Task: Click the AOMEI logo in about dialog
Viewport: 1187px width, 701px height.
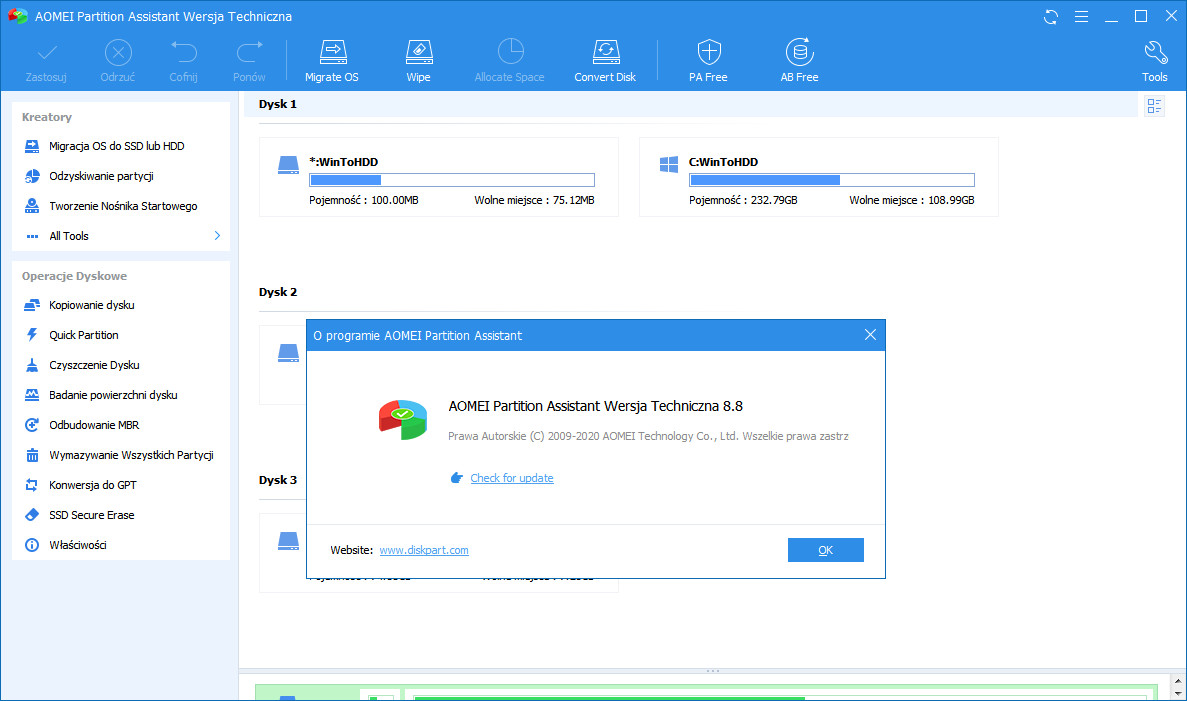Action: [403, 419]
